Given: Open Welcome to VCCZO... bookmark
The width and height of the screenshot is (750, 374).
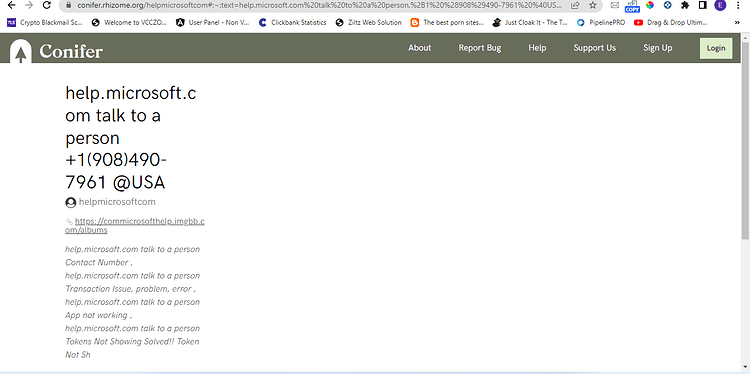Looking at the screenshot, I should click(129, 22).
